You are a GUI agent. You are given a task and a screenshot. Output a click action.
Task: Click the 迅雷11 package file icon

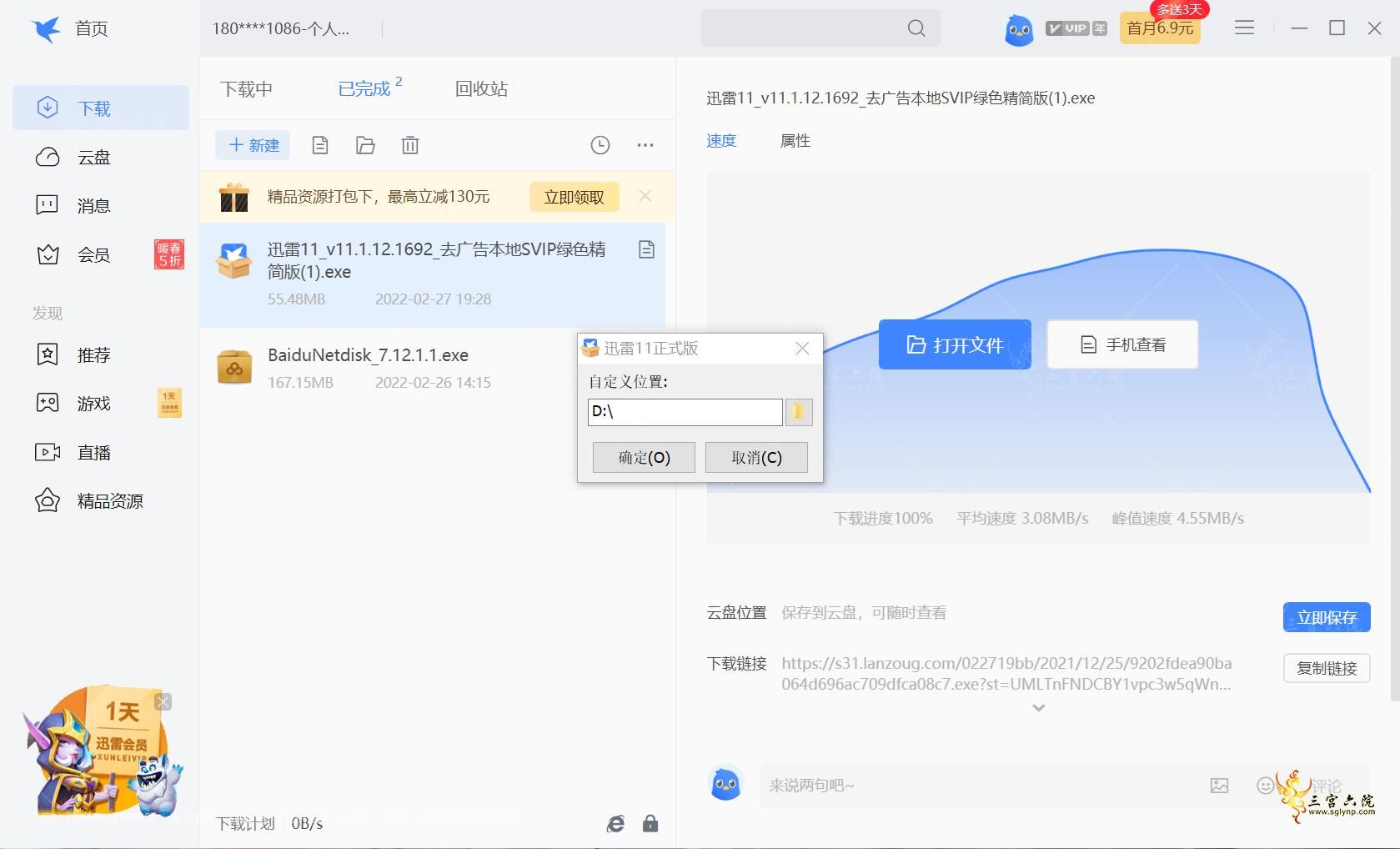tap(234, 260)
